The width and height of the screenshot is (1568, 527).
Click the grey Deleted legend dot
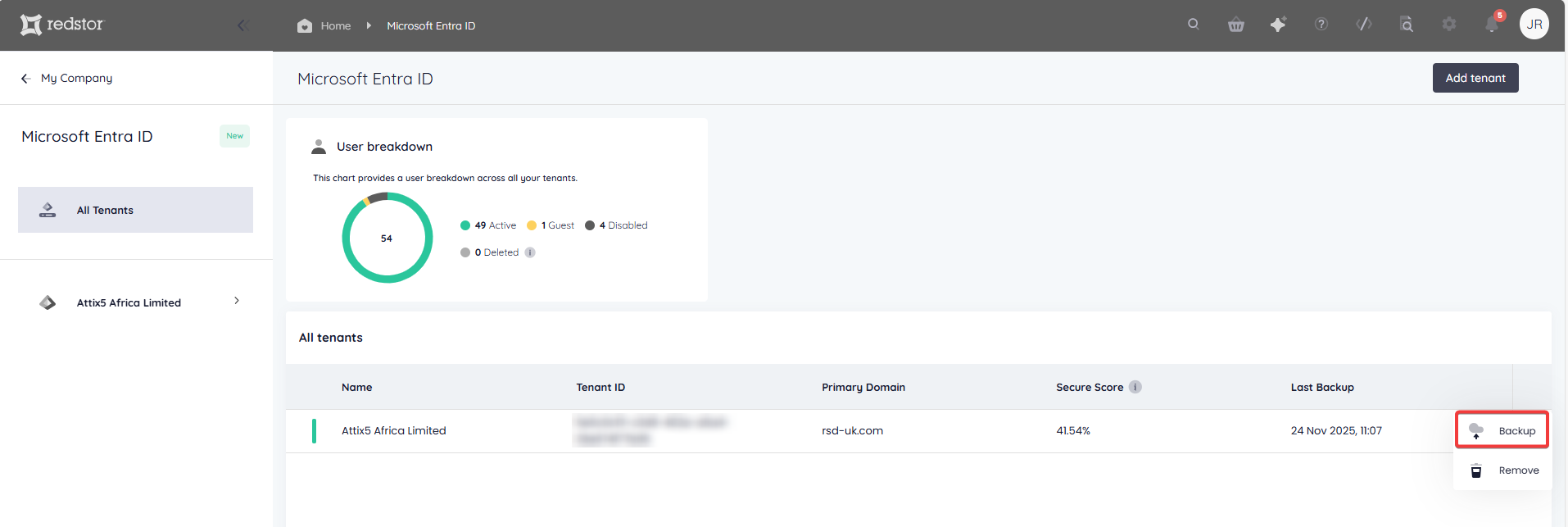click(x=465, y=252)
